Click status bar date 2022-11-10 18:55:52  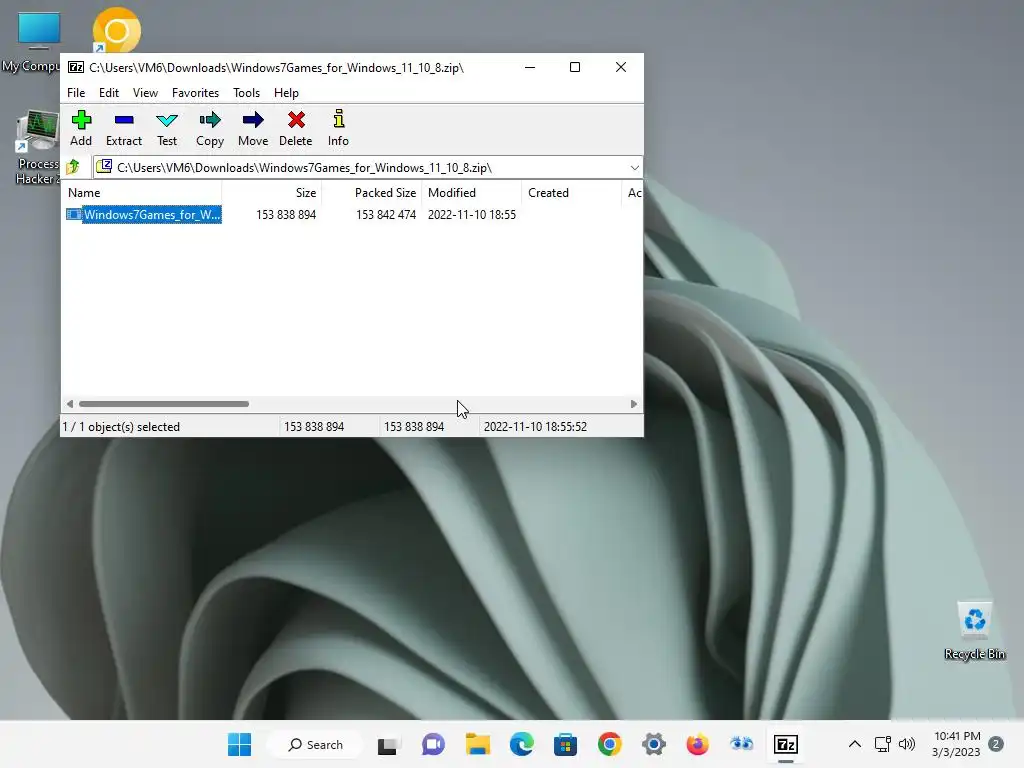point(536,426)
